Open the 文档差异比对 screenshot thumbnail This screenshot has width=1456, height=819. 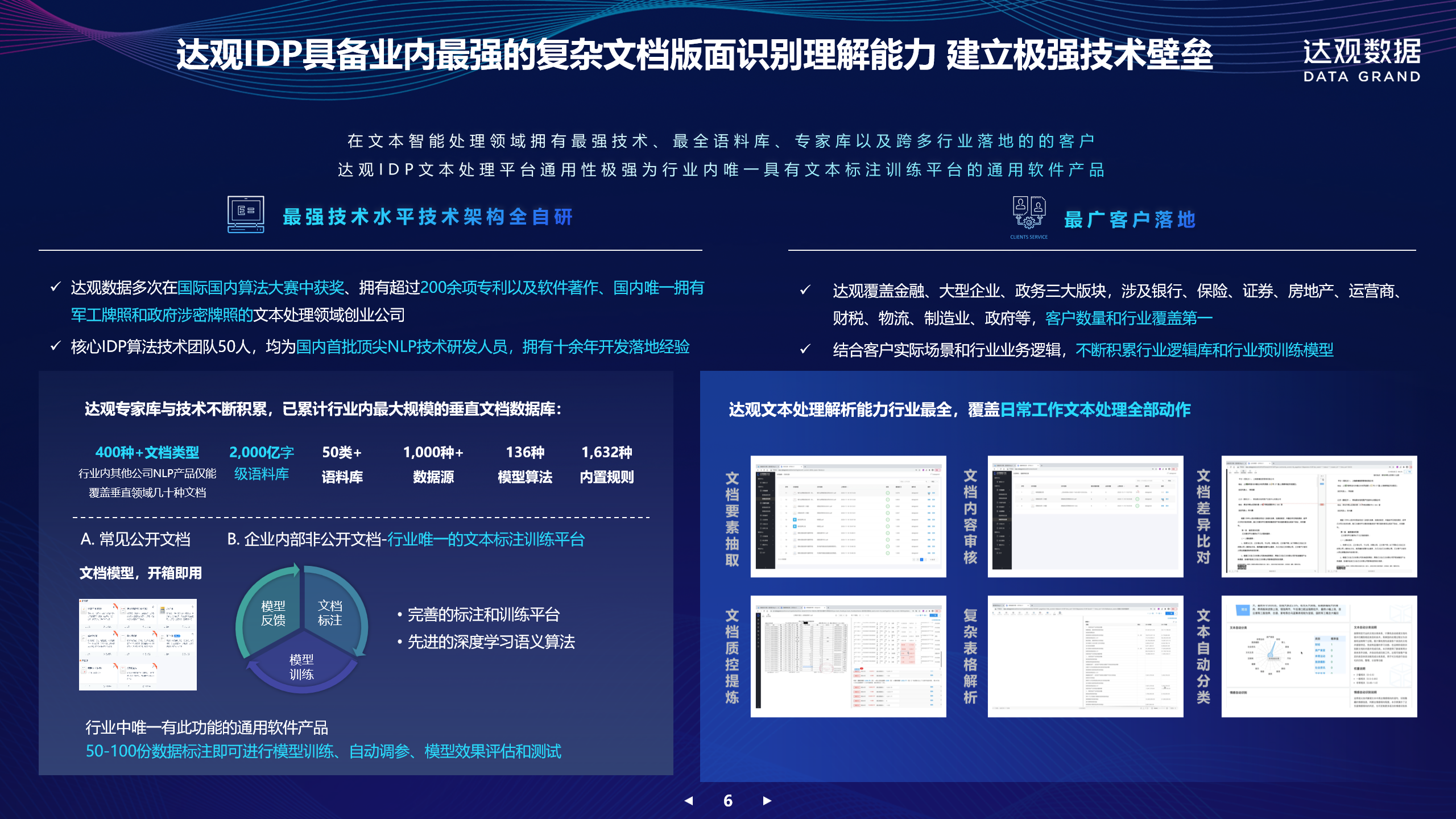click(x=1319, y=516)
